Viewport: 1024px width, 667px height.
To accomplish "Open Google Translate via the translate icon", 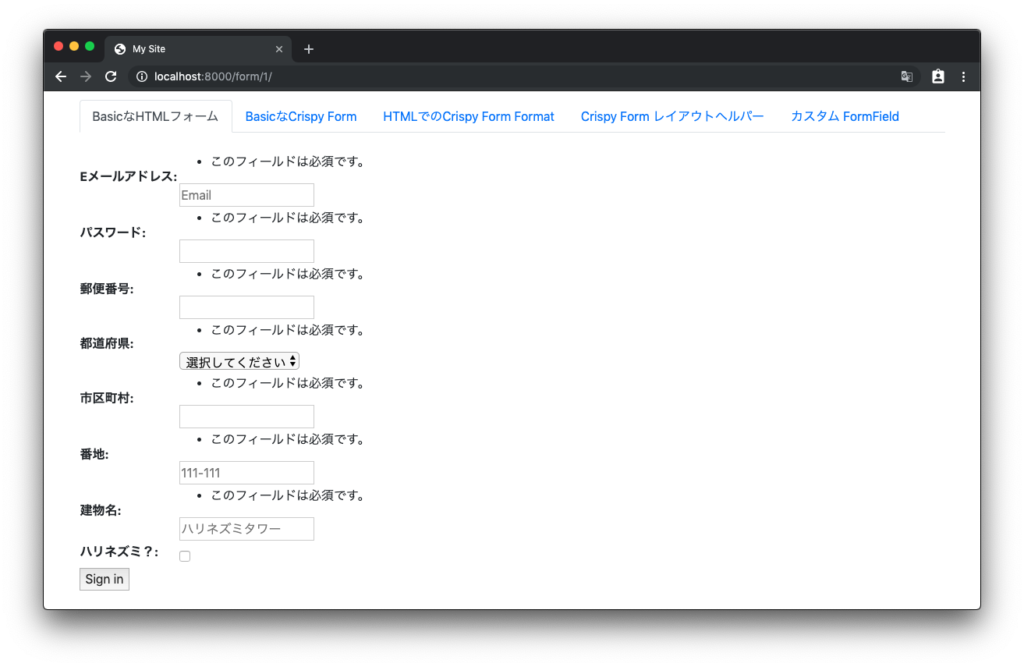I will 907,76.
